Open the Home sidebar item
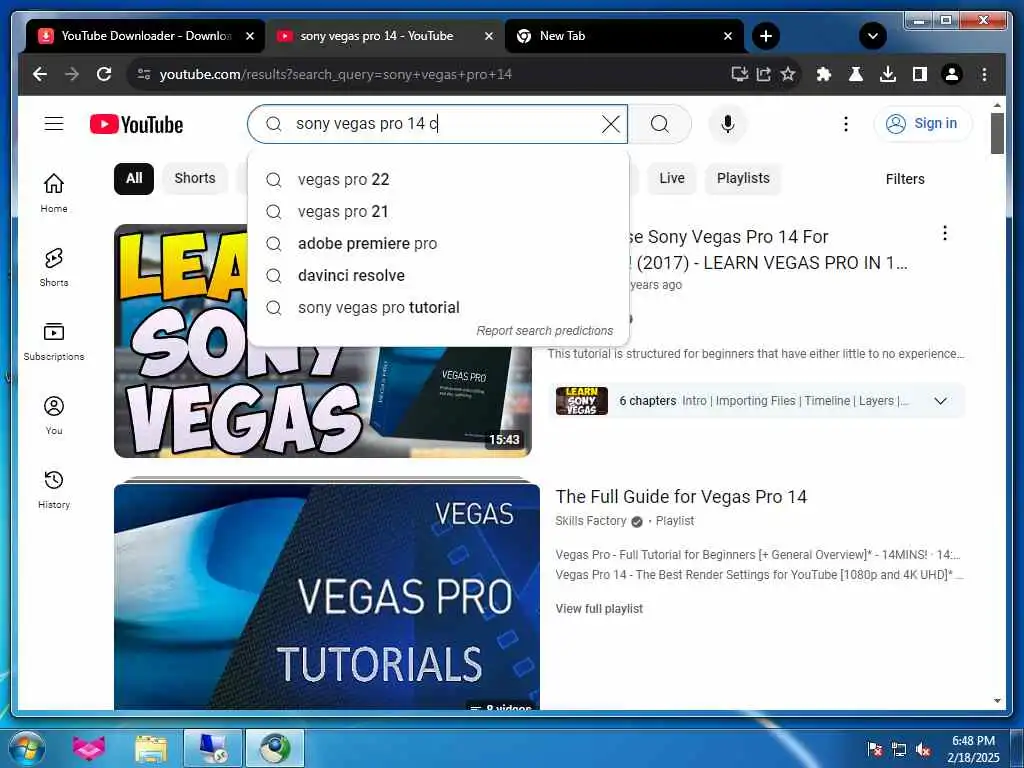This screenshot has height=768, width=1024. point(54,193)
